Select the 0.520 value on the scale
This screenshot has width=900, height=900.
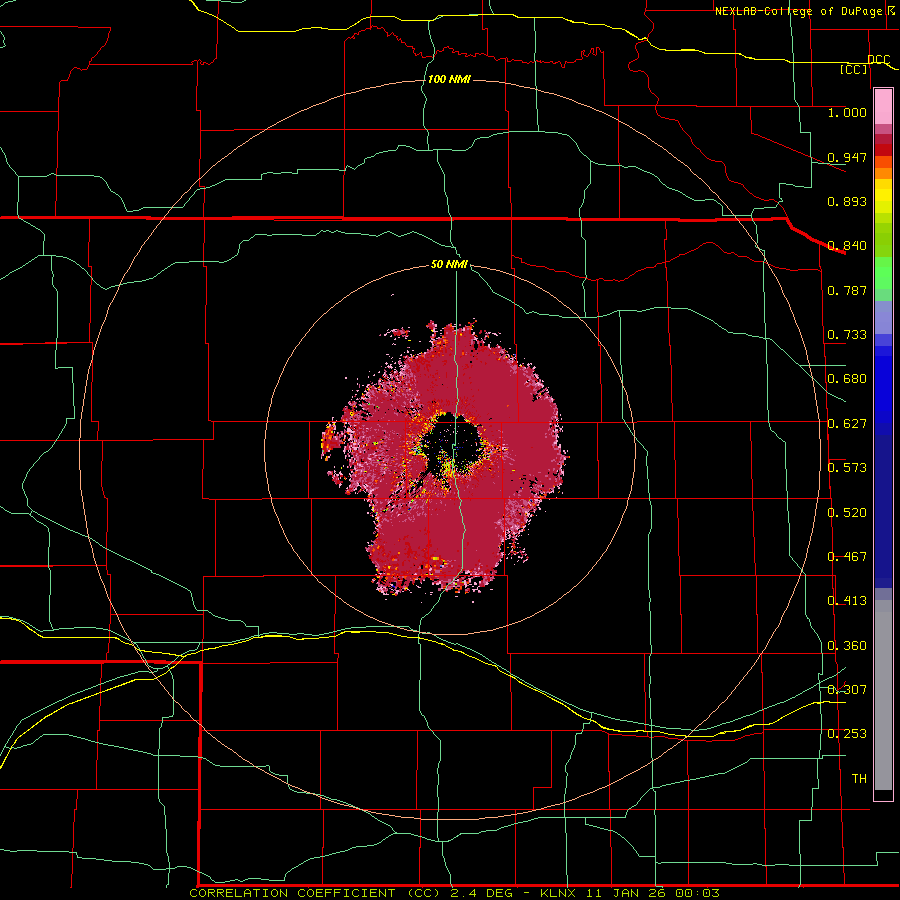847,513
